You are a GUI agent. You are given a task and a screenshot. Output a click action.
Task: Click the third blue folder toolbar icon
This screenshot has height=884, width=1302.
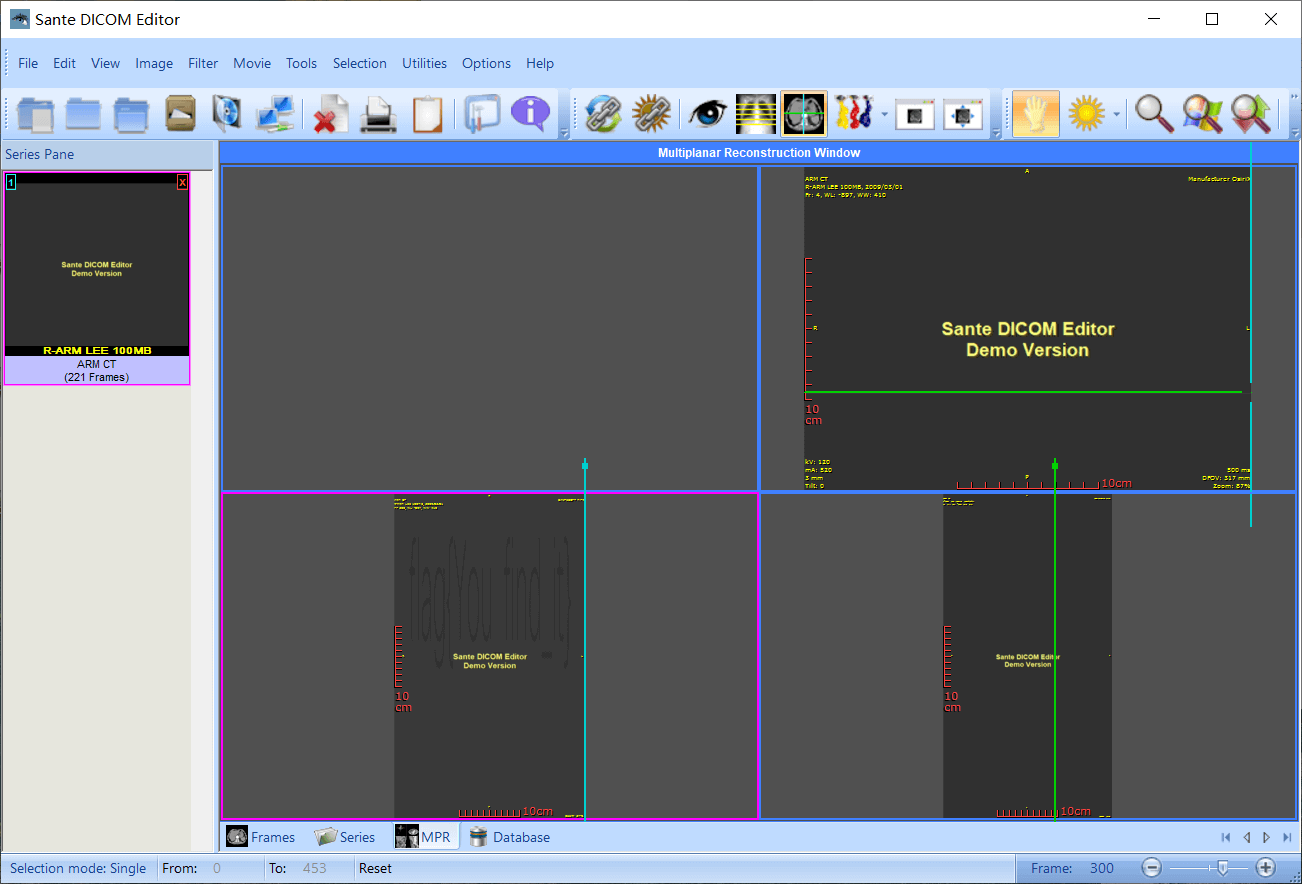131,114
